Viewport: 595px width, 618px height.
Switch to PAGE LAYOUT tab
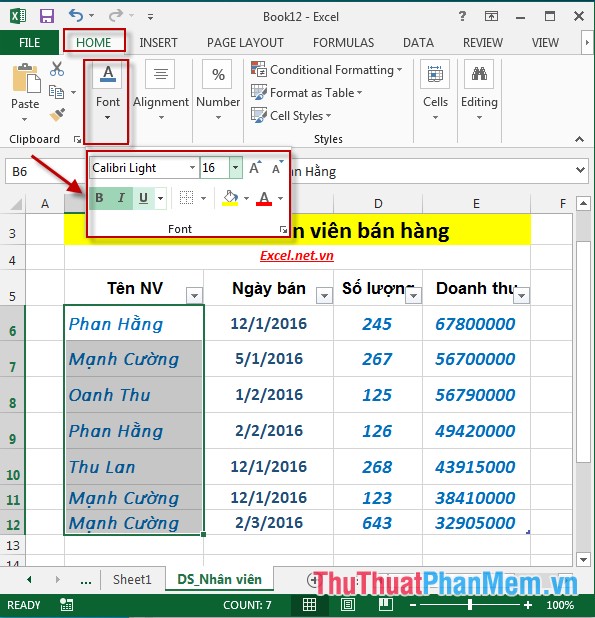click(x=245, y=43)
